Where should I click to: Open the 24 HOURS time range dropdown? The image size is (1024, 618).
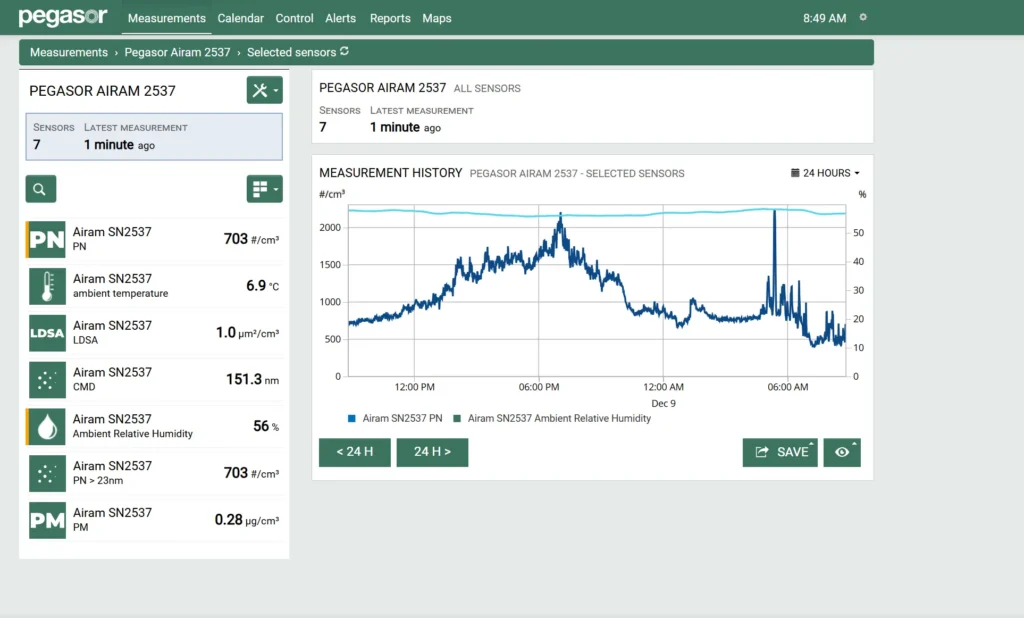point(825,173)
